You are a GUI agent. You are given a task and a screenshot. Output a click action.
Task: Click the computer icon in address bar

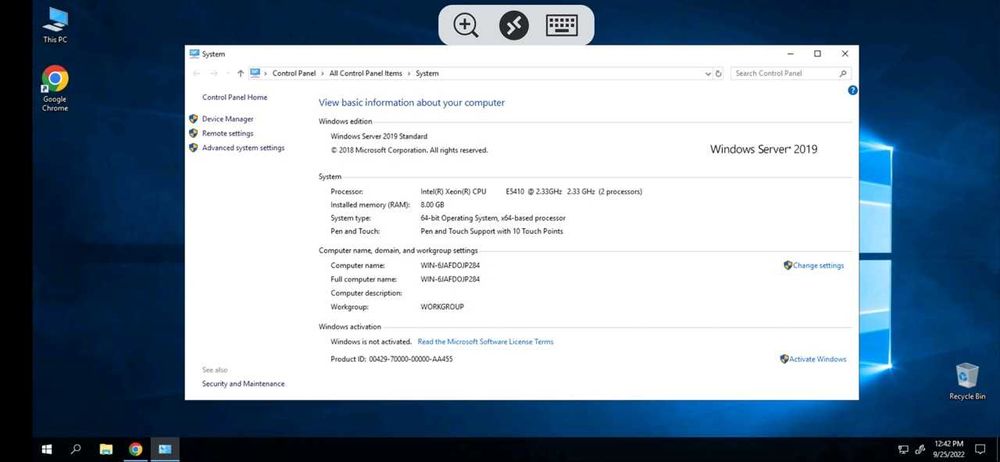pos(255,73)
